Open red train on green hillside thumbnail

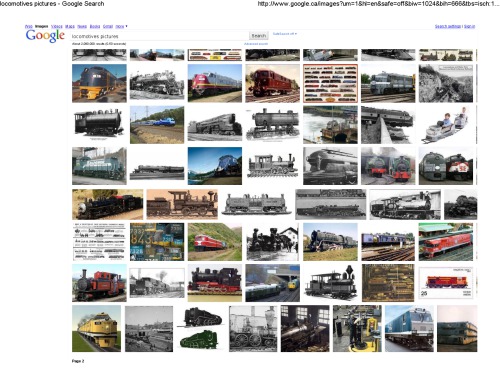[215, 242]
